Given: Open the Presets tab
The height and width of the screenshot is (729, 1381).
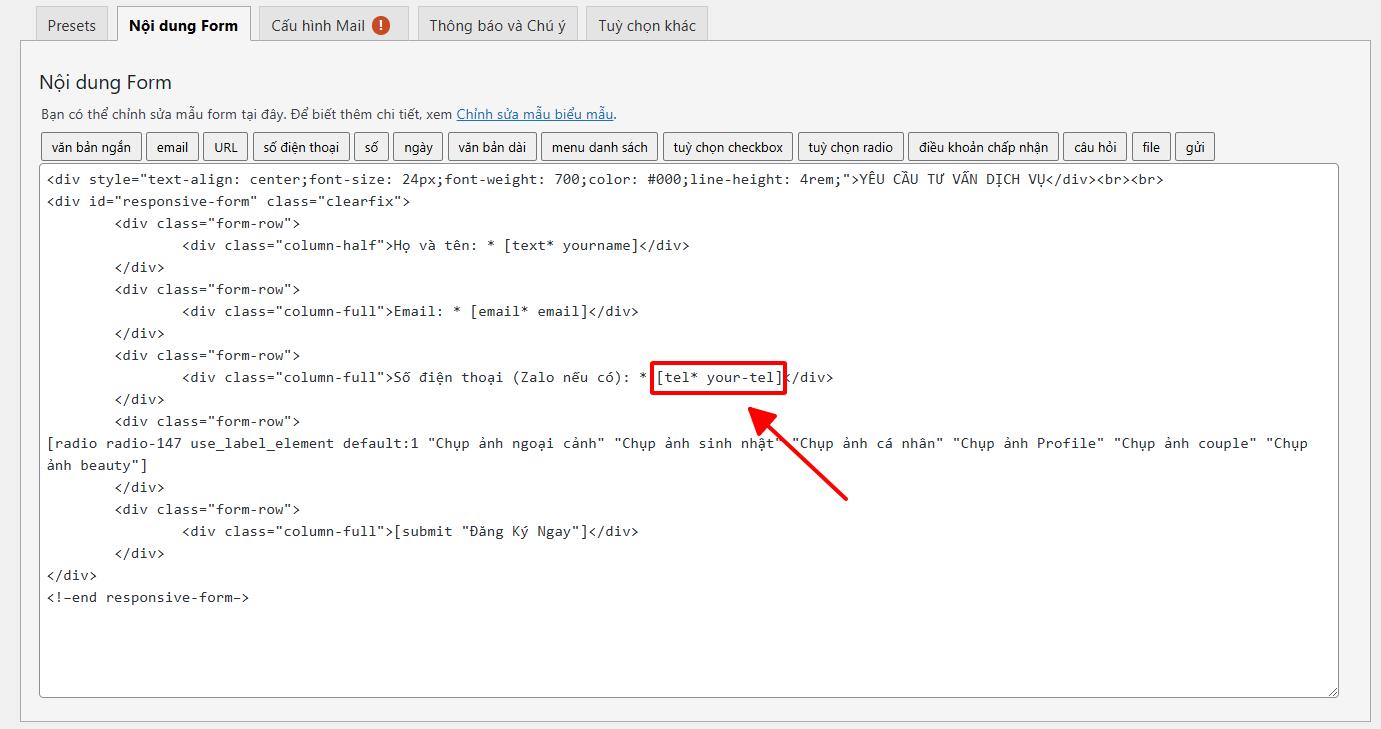Looking at the screenshot, I should (x=72, y=25).
